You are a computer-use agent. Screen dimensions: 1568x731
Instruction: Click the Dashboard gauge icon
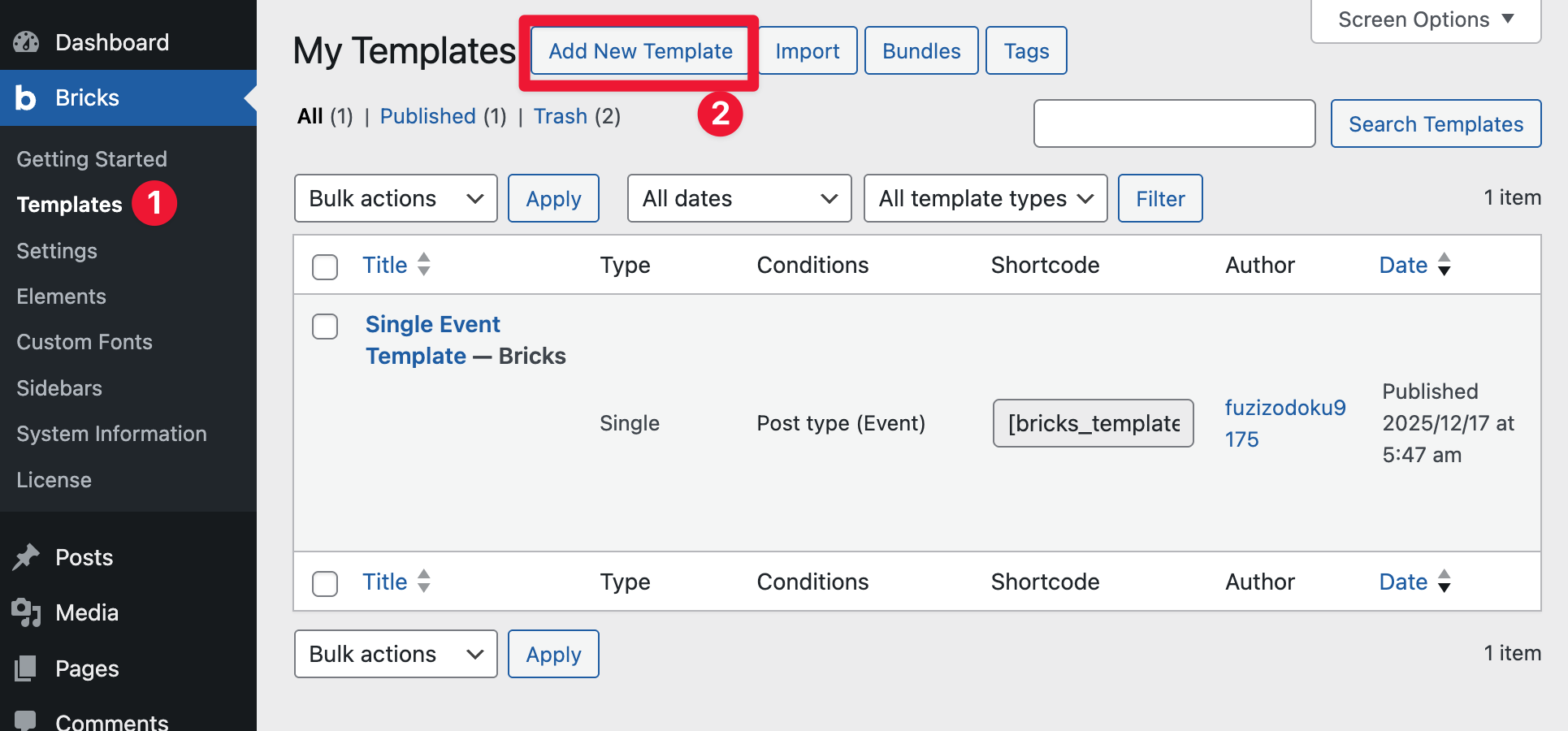[26, 42]
